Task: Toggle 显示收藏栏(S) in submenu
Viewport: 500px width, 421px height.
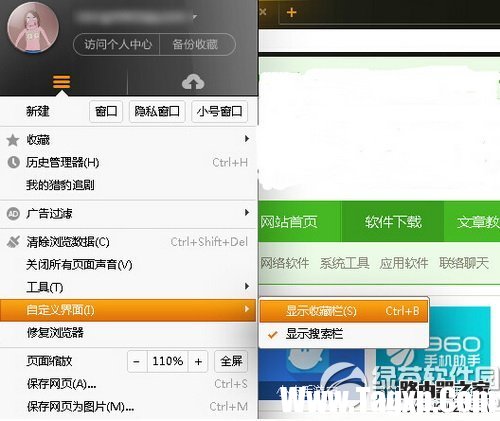Action: [x=344, y=311]
